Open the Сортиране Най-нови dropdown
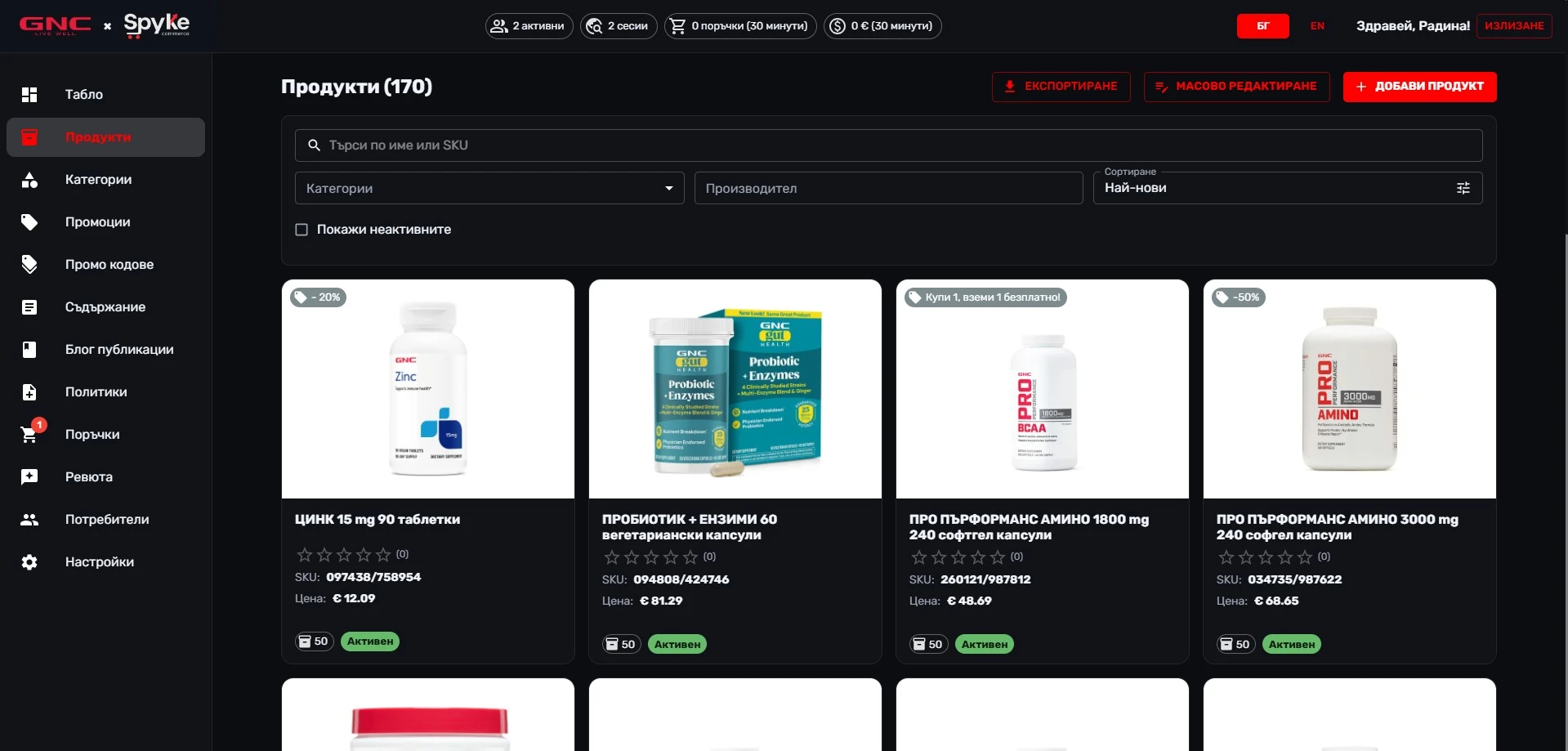This screenshot has width=1568, height=751. (1288, 188)
